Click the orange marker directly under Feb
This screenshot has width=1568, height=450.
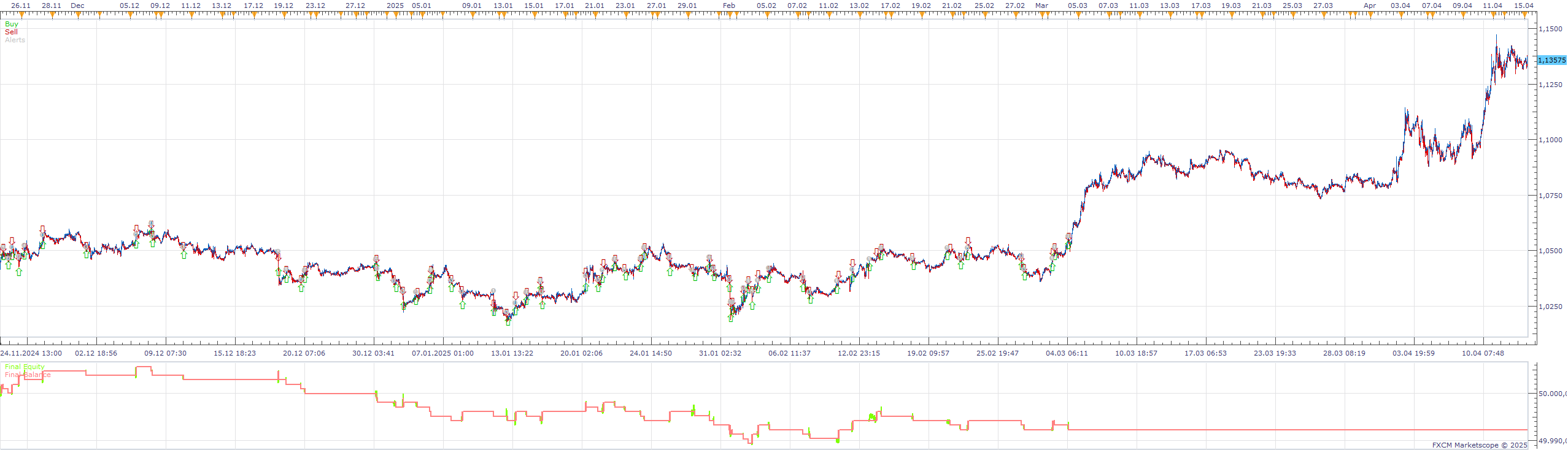pos(729,15)
